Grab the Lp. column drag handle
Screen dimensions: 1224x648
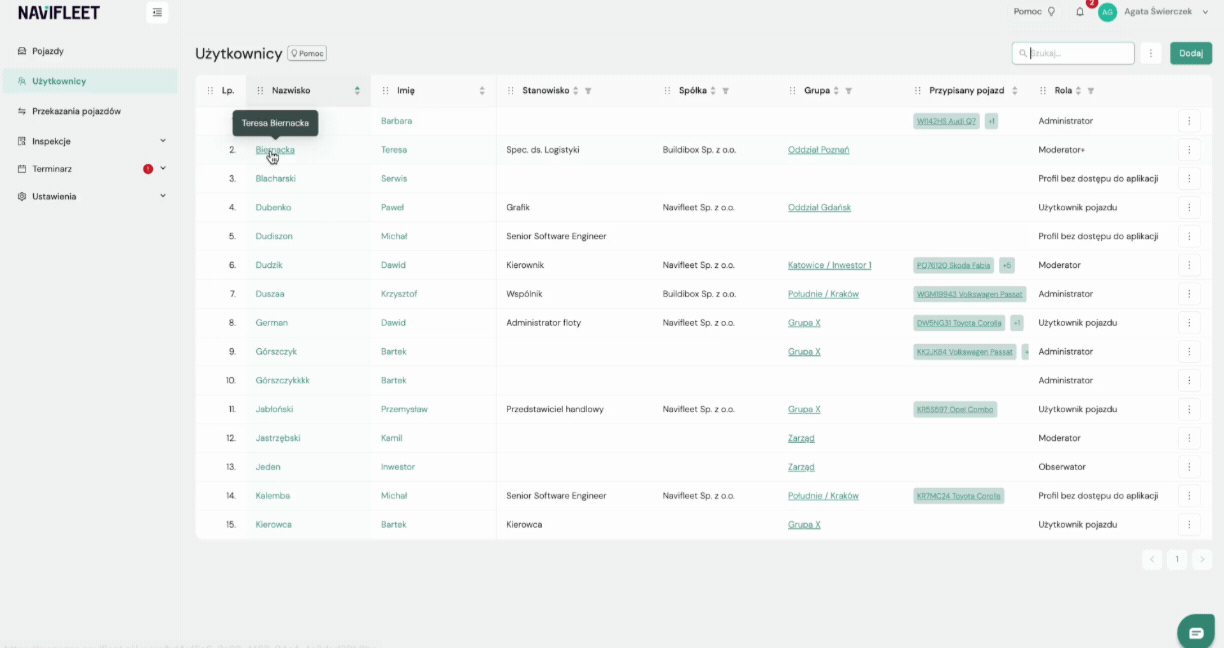coord(210,91)
